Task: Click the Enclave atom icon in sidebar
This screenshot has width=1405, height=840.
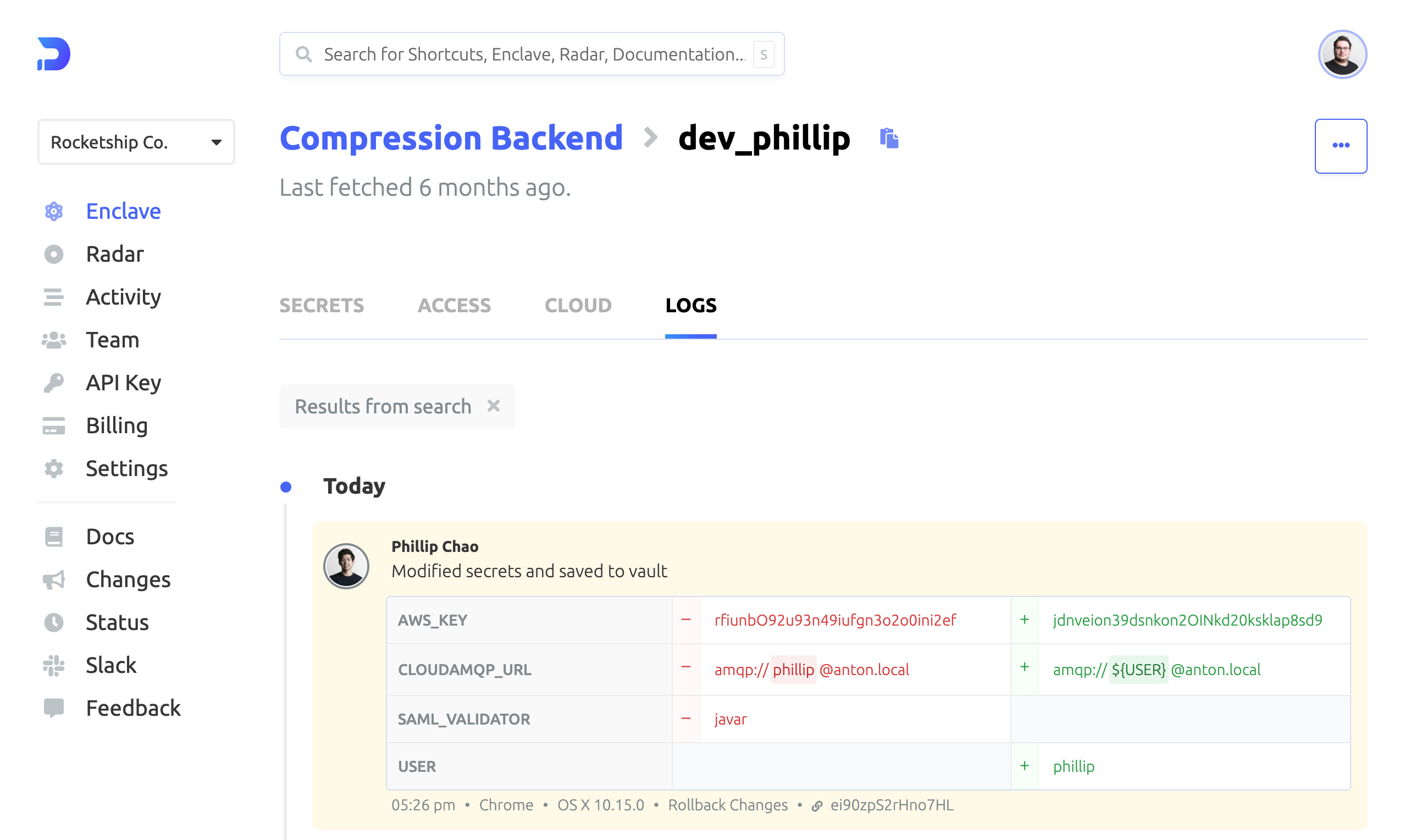Action: click(54, 211)
